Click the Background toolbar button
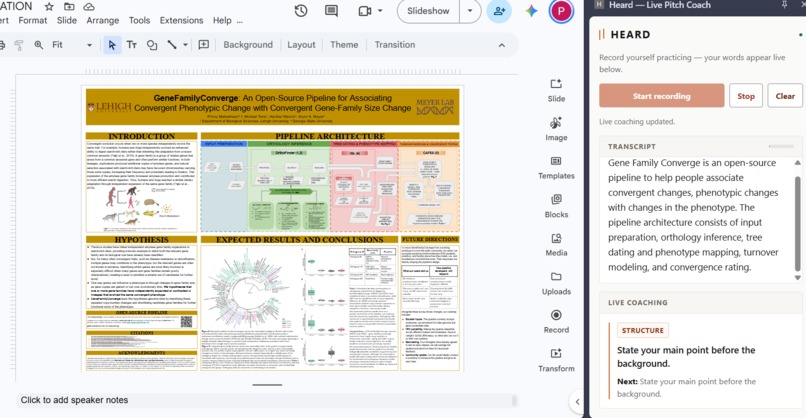Image resolution: width=806 pixels, height=418 pixels. pos(248,45)
